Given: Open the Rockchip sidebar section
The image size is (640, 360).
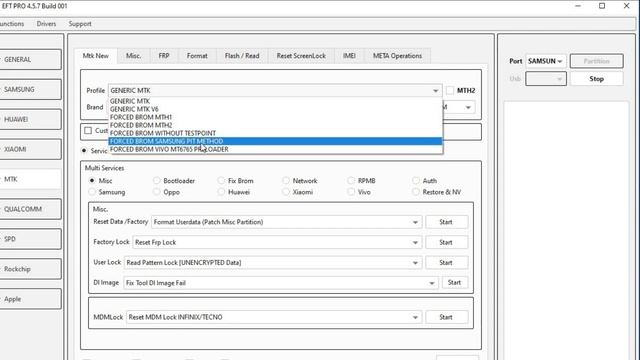Looking at the screenshot, I should coord(30,269).
